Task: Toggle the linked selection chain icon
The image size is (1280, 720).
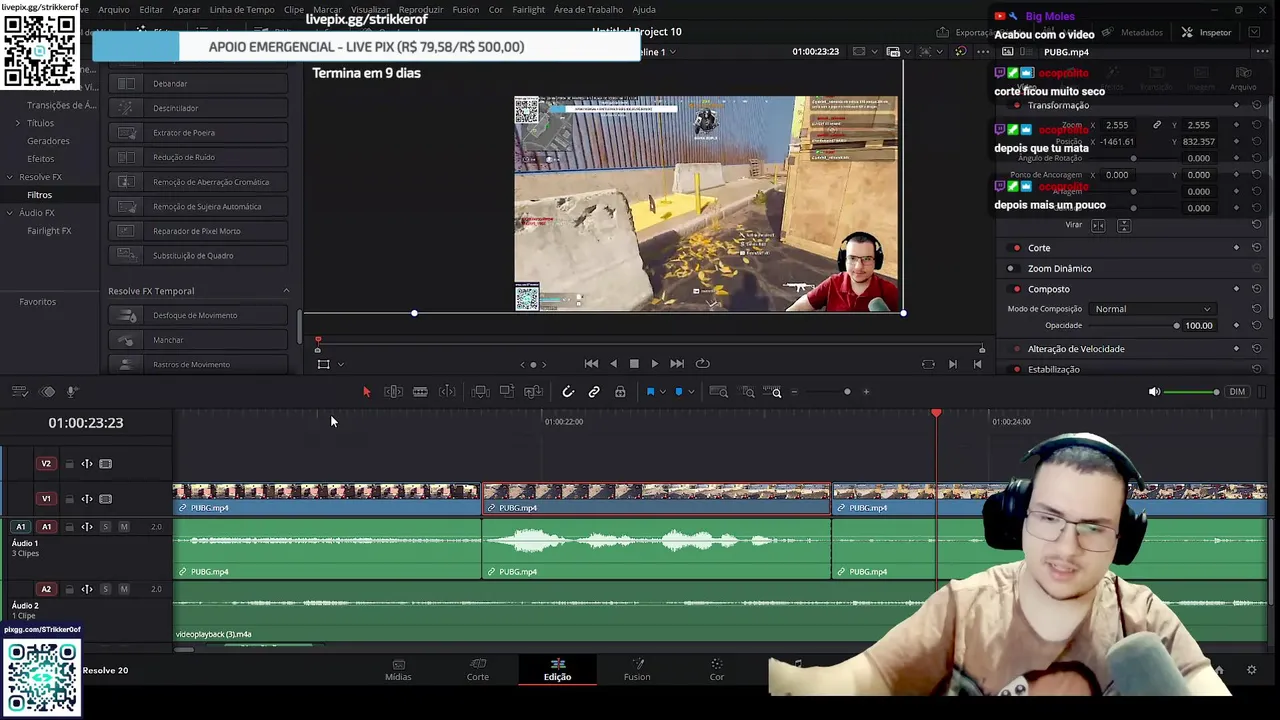Action: pyautogui.click(x=594, y=392)
